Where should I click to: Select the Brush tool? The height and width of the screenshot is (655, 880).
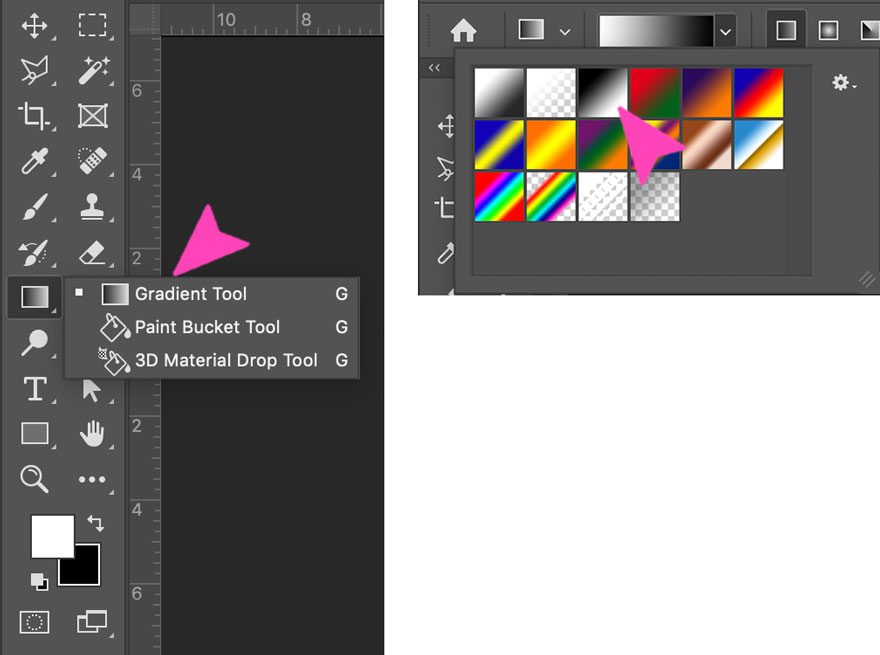coord(35,207)
